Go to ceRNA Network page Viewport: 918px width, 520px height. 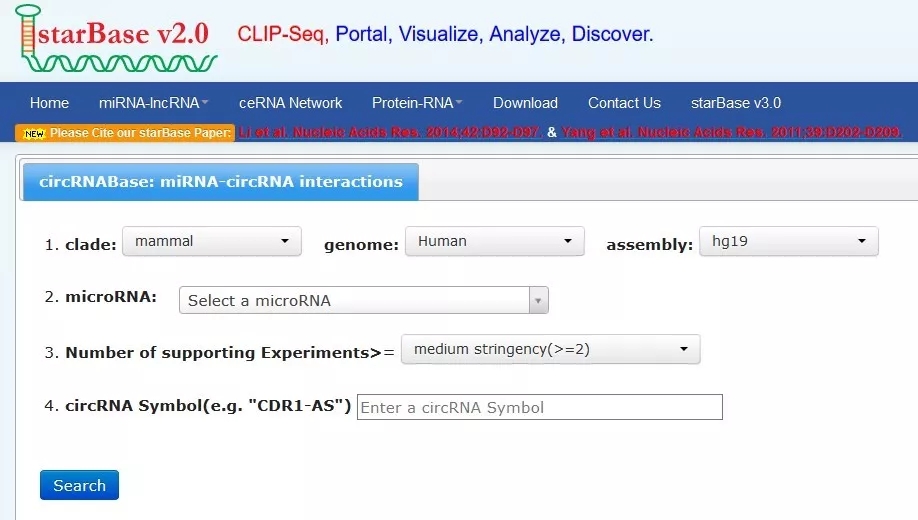[290, 103]
